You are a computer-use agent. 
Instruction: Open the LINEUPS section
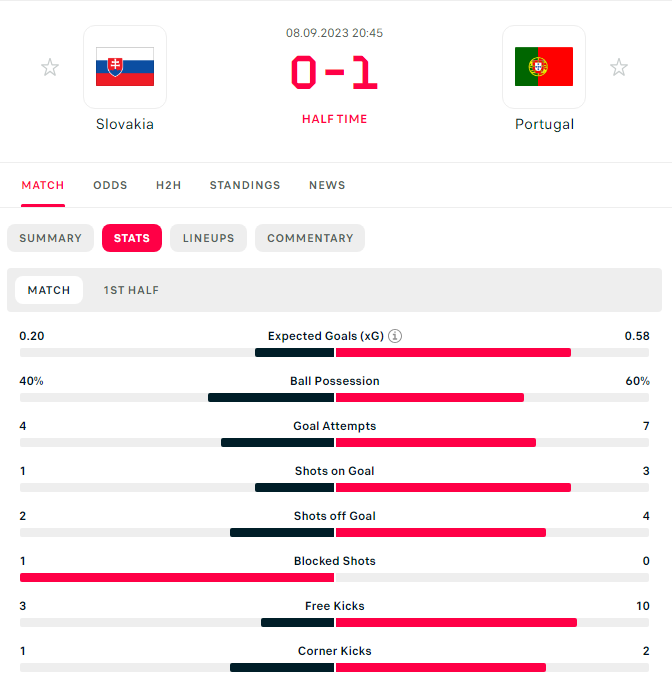click(x=209, y=238)
